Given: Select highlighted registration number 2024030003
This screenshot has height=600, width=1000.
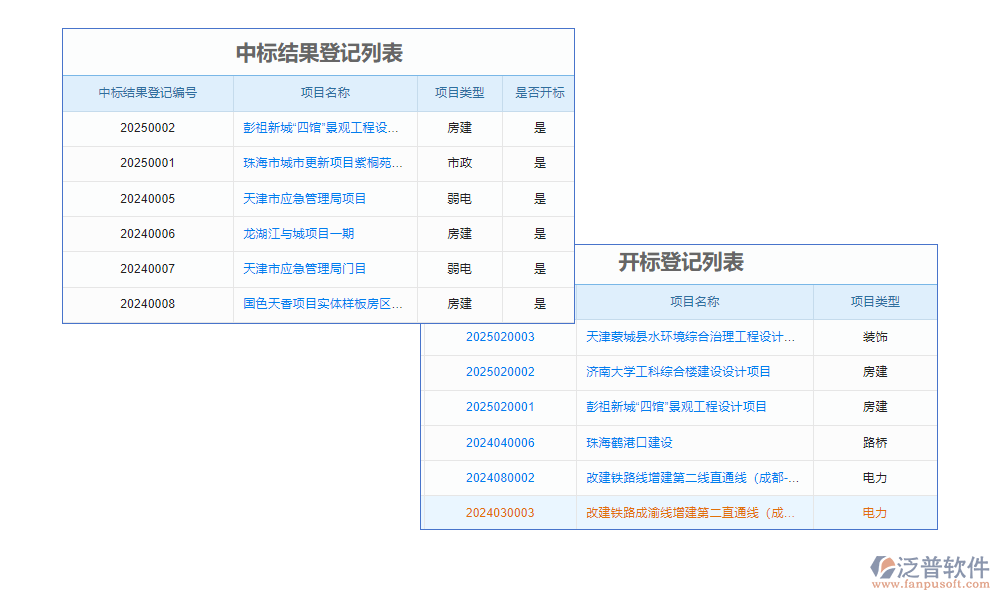Looking at the screenshot, I should 500,513.
